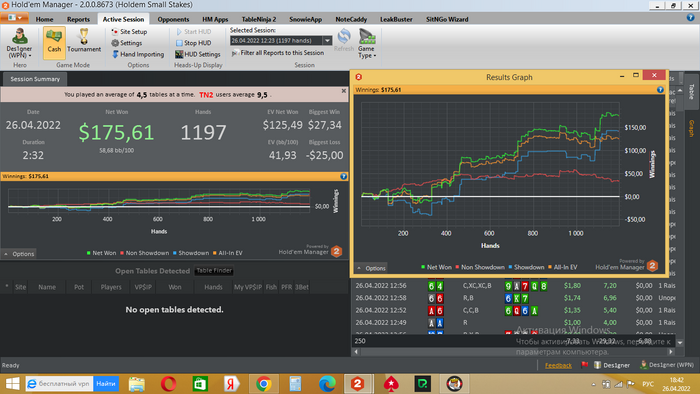Screen dimensions: 700x394
Task: Switch to the Reports tab
Action: (78, 19)
